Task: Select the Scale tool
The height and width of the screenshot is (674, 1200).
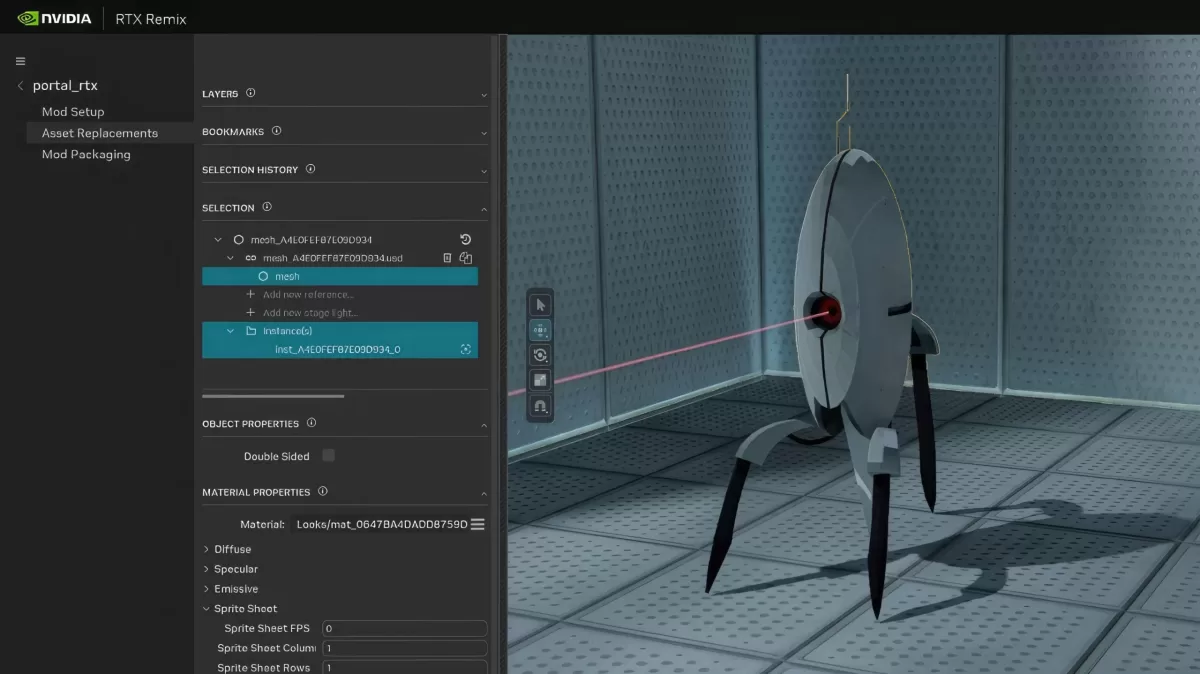Action: coord(540,380)
